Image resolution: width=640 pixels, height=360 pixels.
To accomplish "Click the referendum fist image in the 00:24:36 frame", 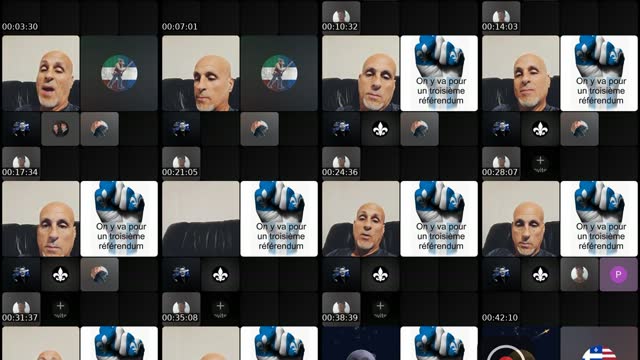I will (x=439, y=219).
